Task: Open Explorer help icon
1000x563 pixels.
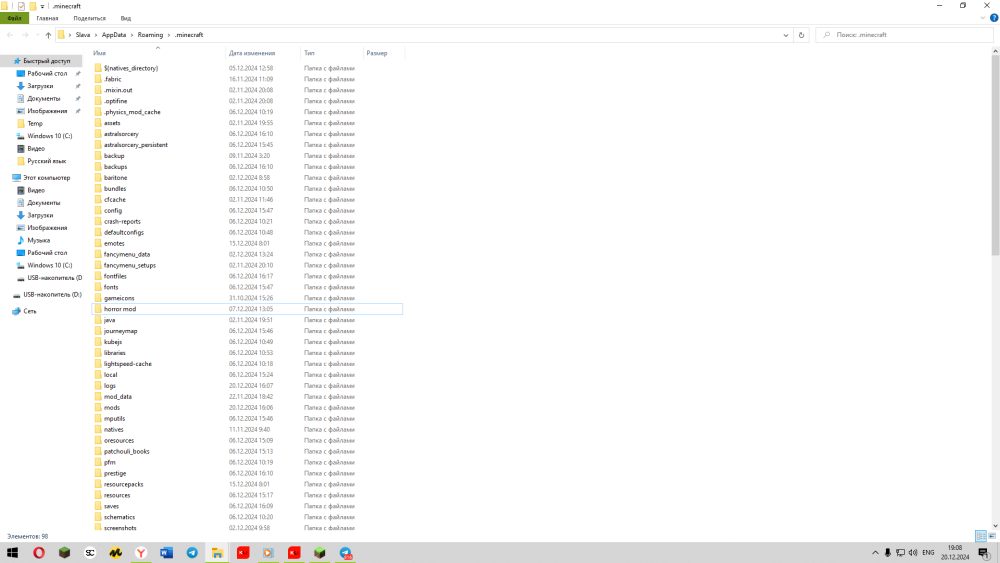Action: [994, 18]
